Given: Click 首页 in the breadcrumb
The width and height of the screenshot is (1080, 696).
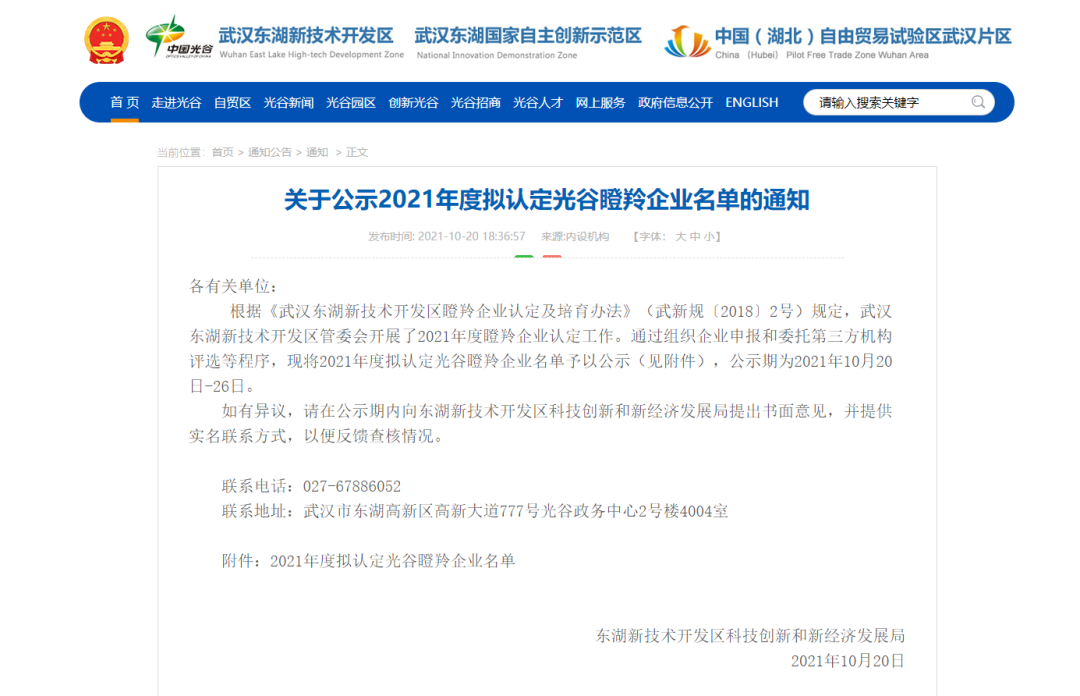Looking at the screenshot, I should [x=222, y=152].
